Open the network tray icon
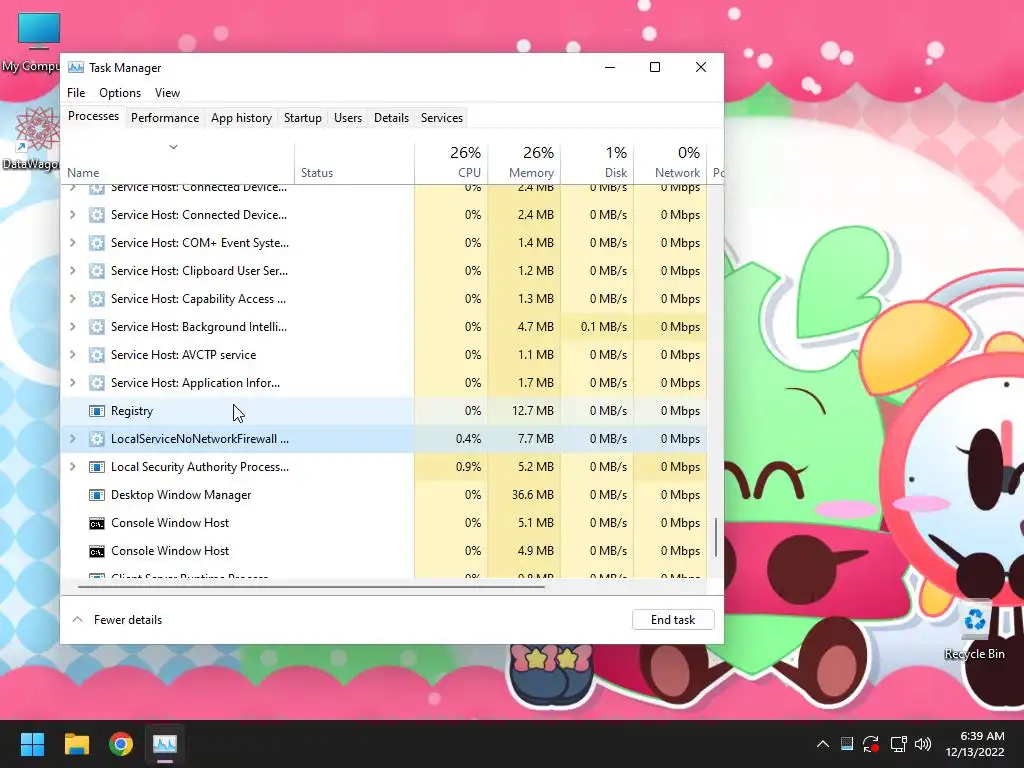Viewport: 1024px width, 768px height. coord(898,744)
